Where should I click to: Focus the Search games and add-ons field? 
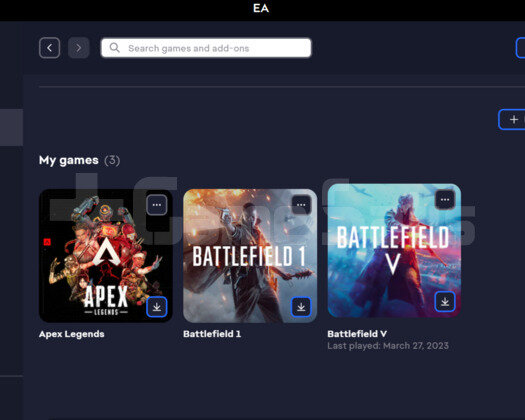pos(206,48)
